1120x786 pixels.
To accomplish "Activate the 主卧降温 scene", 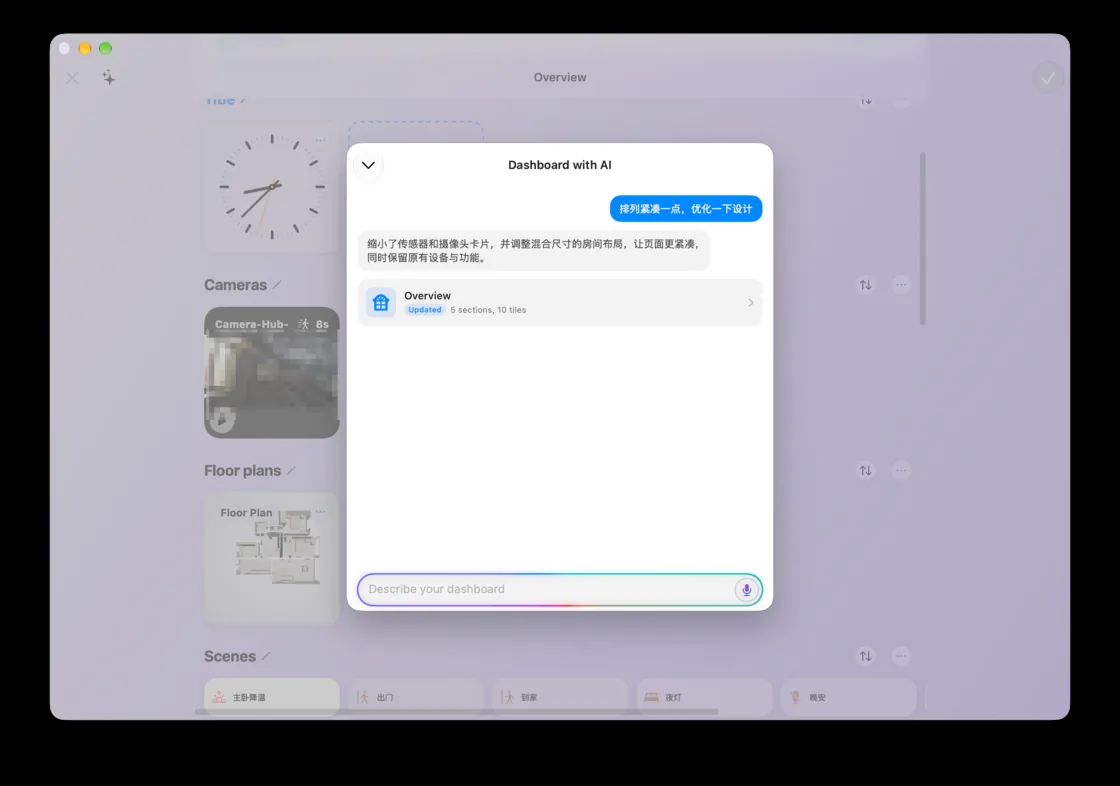I will 271,697.
